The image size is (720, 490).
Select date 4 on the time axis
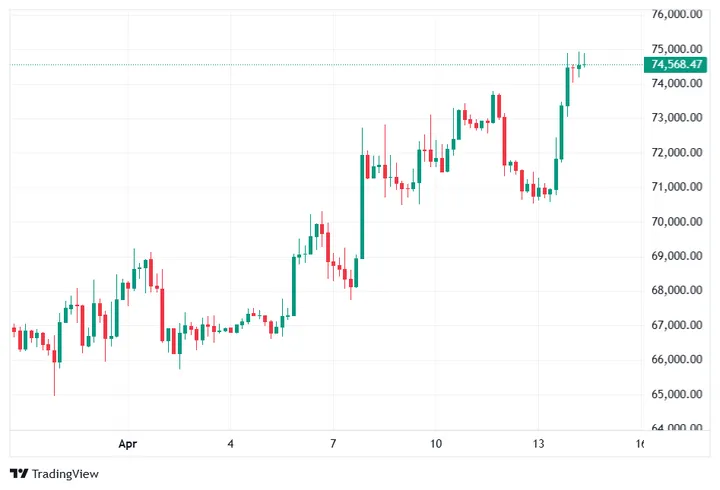coord(230,442)
